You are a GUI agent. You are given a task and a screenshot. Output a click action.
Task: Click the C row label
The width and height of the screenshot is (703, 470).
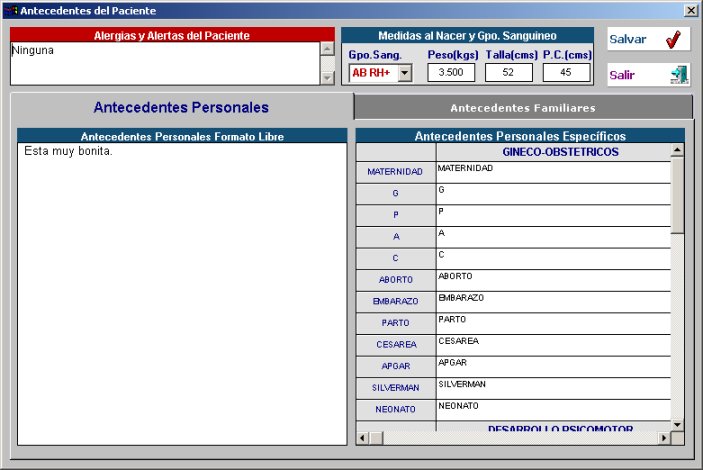(395, 258)
